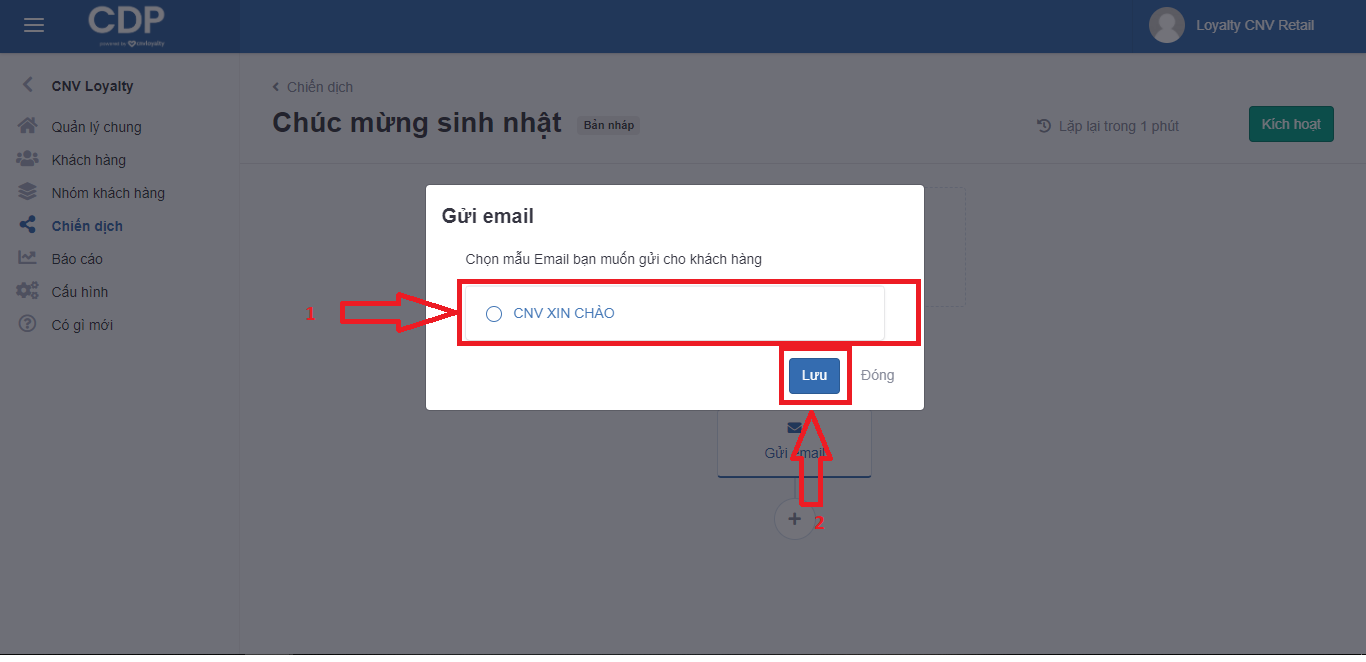Click the green Kích hoạt button

[x=1291, y=124]
